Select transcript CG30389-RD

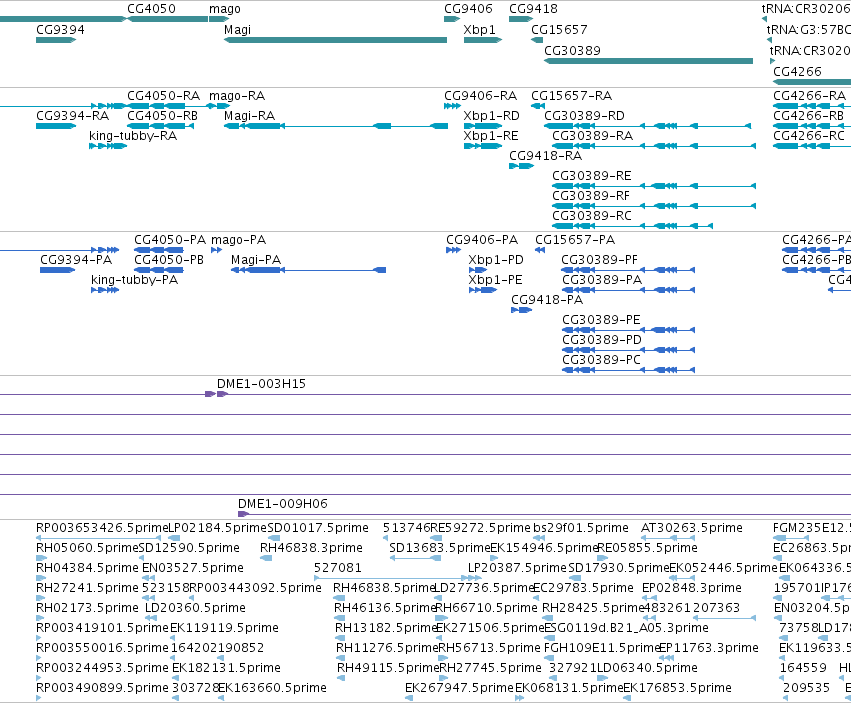point(648,126)
